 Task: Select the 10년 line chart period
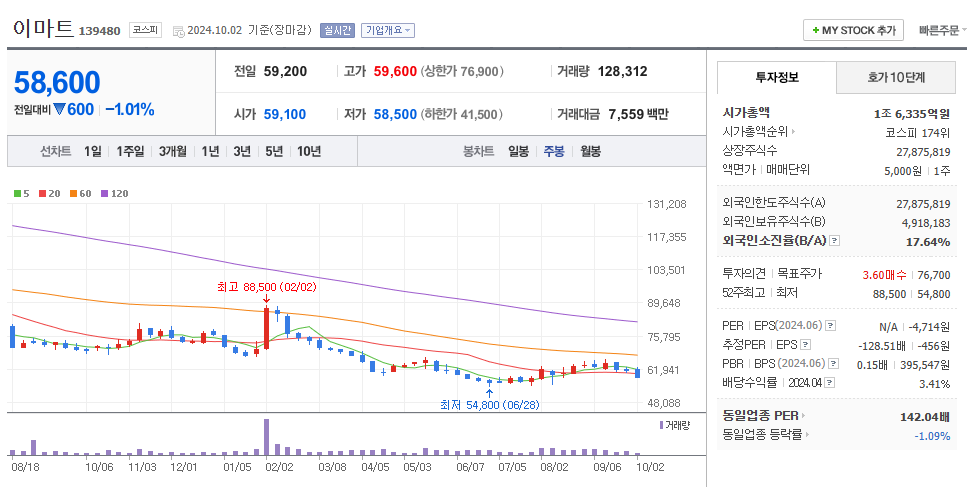click(309, 151)
